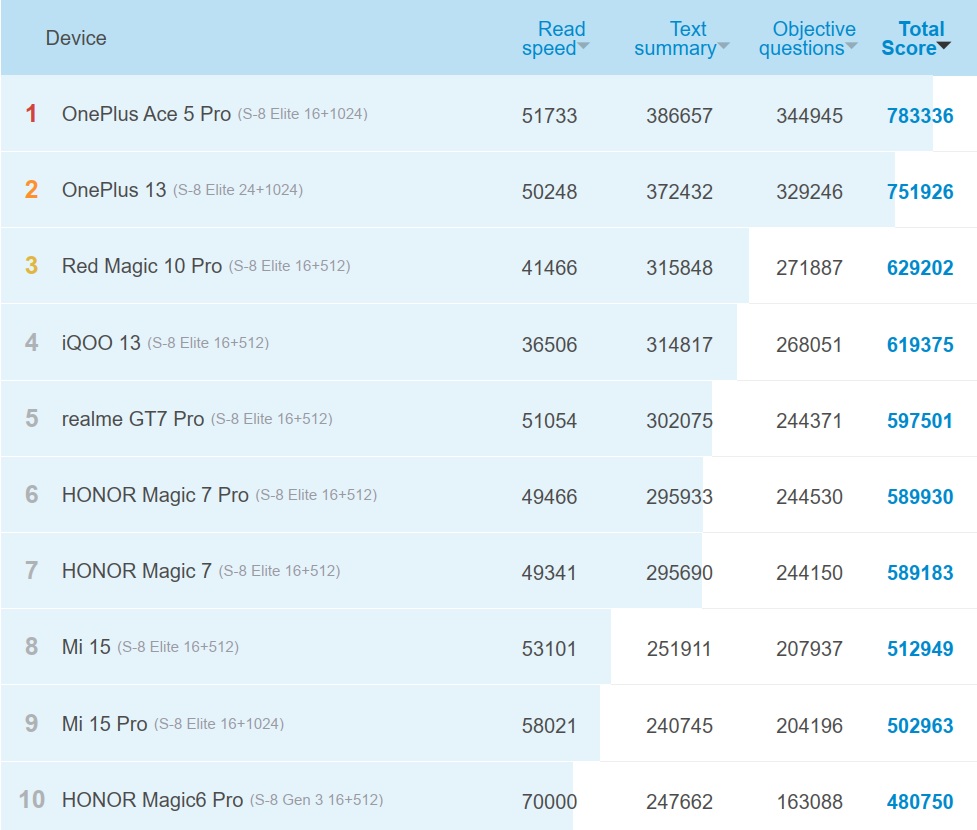
Task: Open OnePlus Ace 5 Pro device entry
Action: pyautogui.click(x=146, y=114)
